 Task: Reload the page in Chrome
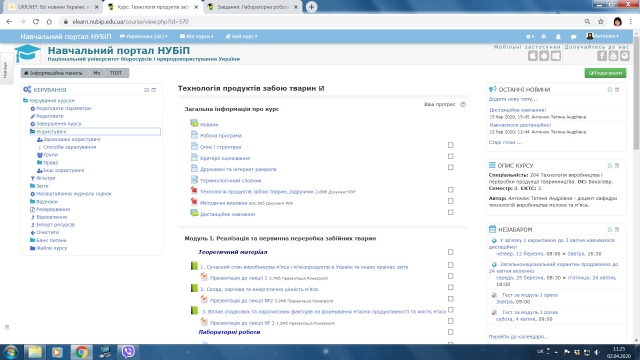(x=36, y=22)
